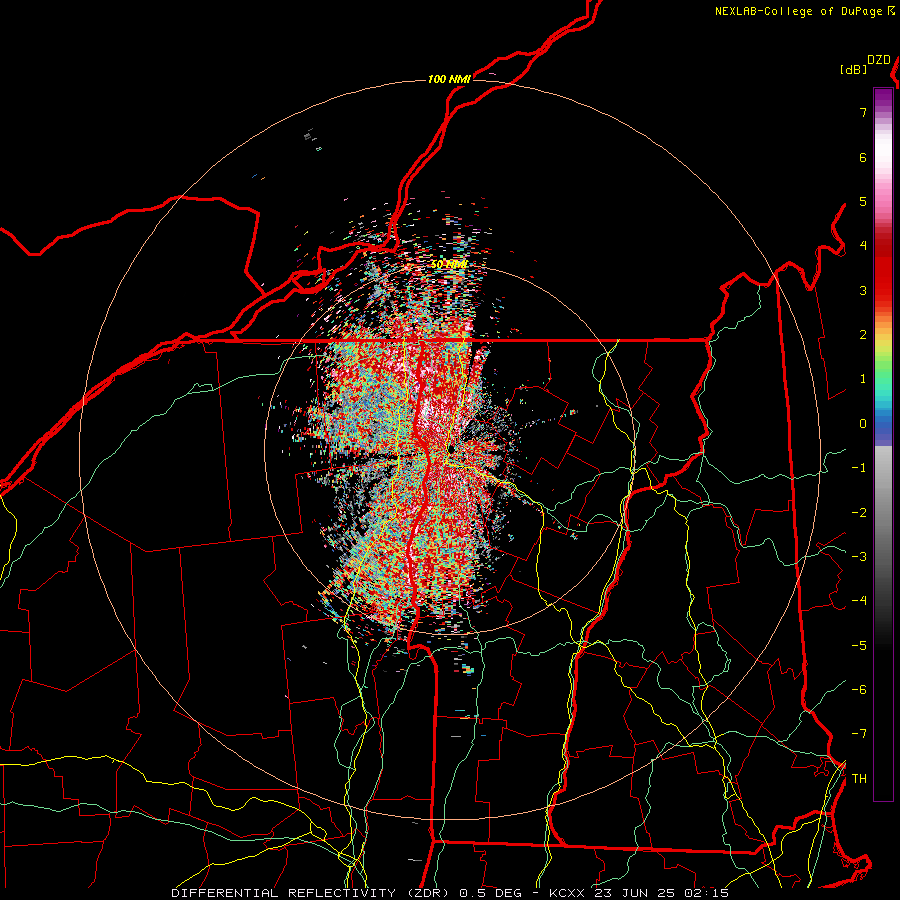
Task: Click the 5 value on the color scale
Action: pyautogui.click(x=863, y=201)
